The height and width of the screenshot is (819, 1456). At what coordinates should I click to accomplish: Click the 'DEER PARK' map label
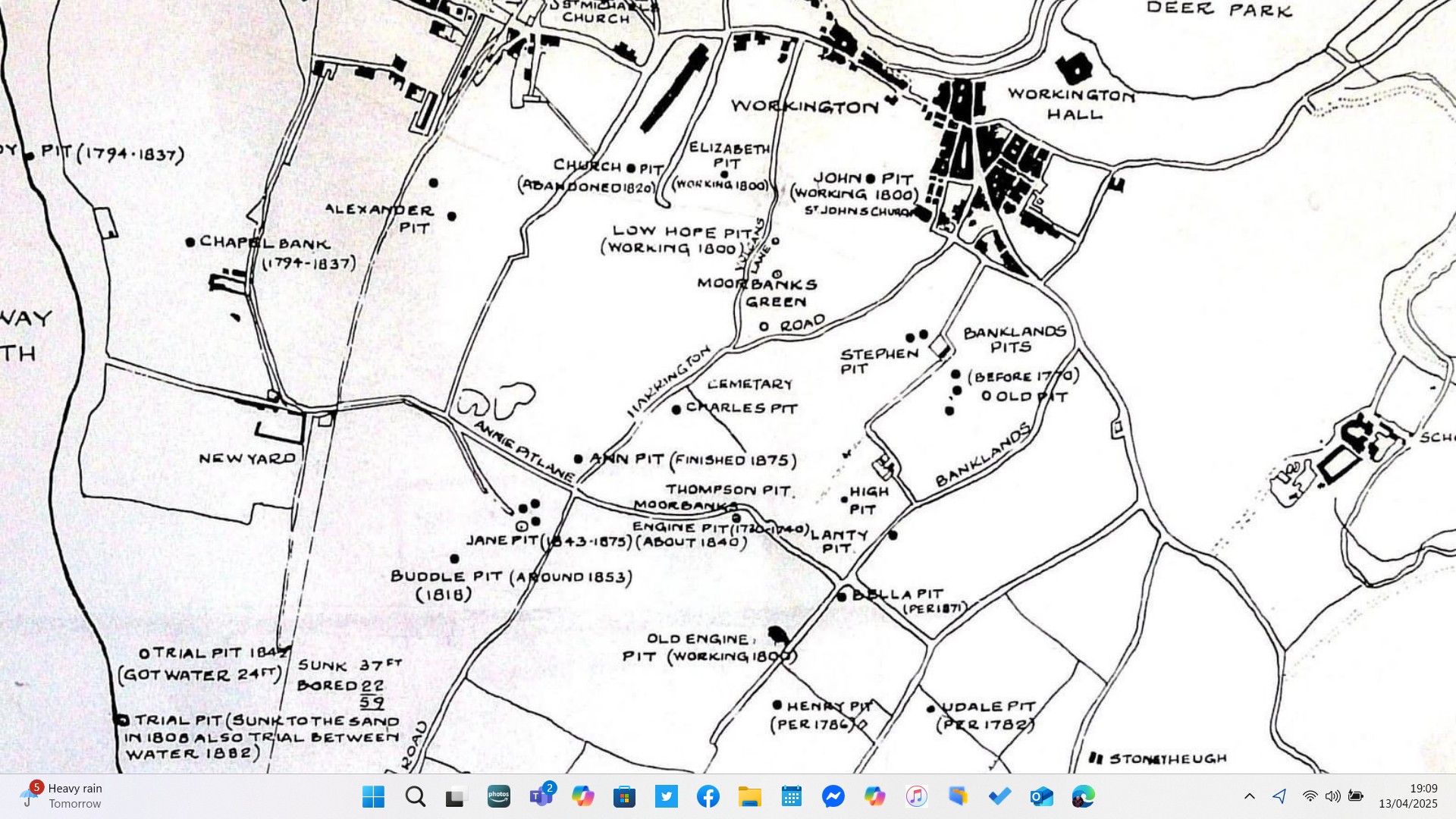coord(1219,10)
